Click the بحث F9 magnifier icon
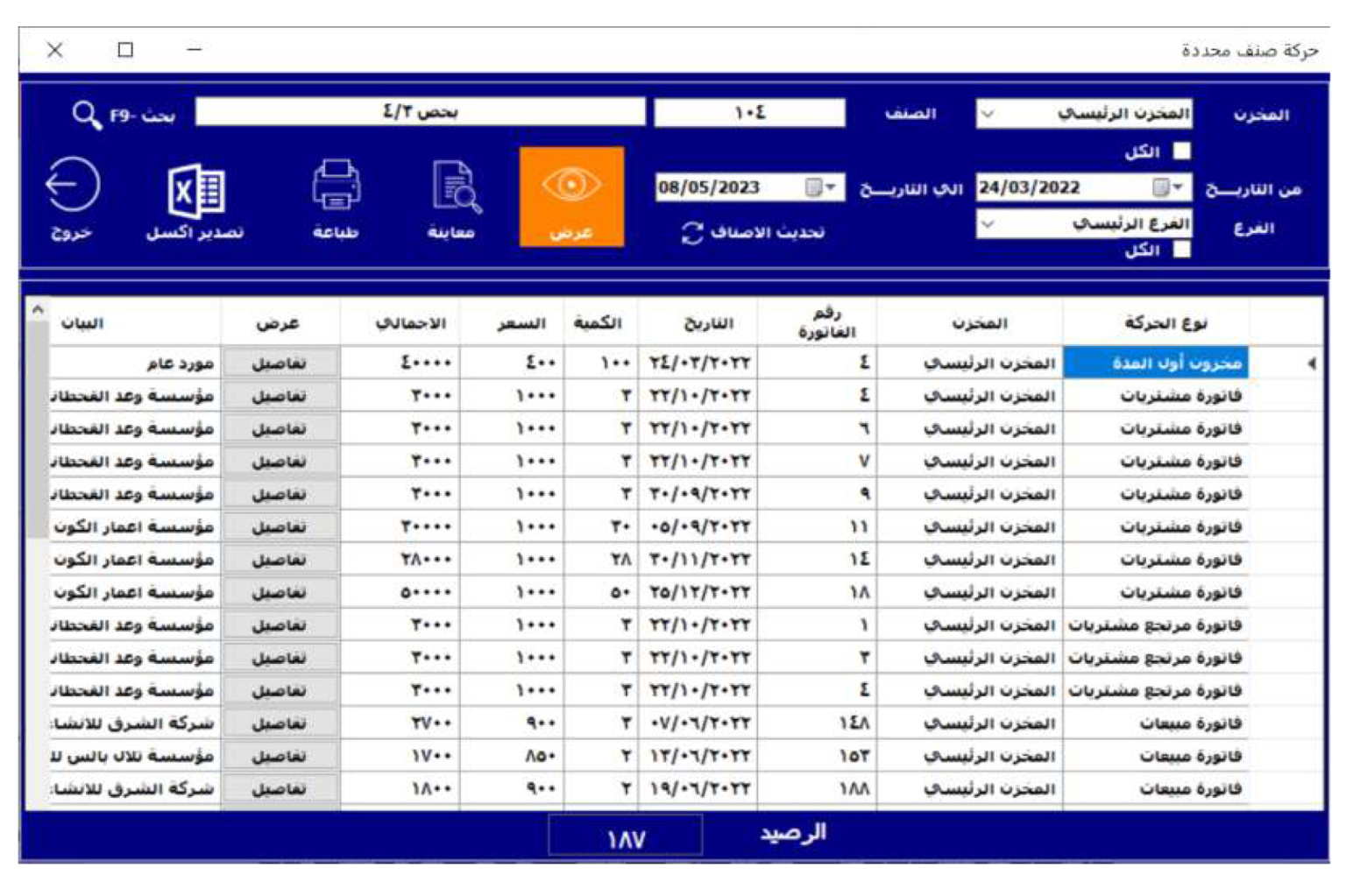 tap(86, 115)
